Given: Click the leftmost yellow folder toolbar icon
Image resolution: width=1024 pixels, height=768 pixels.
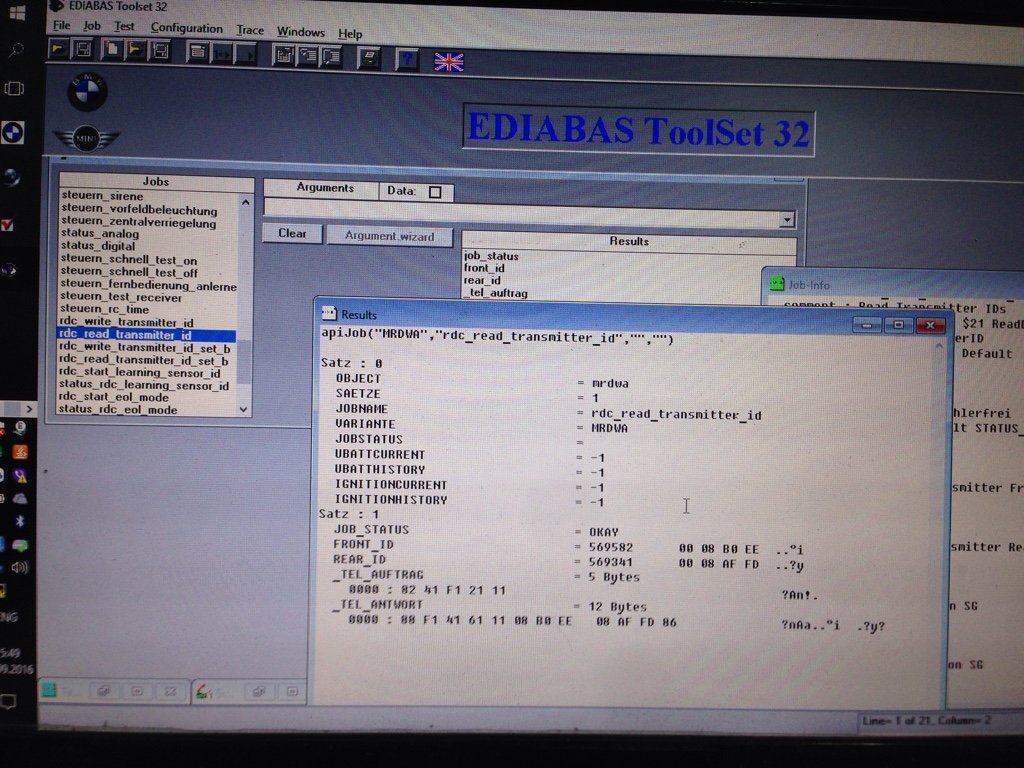Looking at the screenshot, I should [58, 48].
